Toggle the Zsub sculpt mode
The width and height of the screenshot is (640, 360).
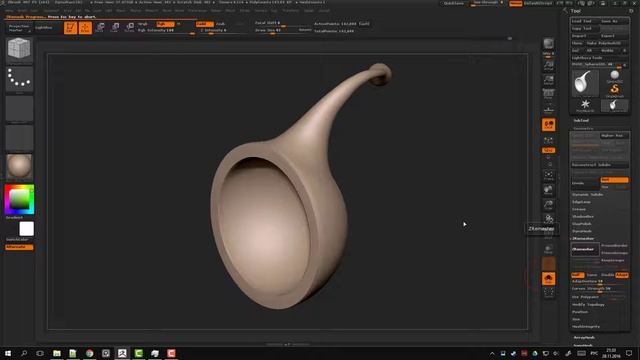[x=221, y=24]
